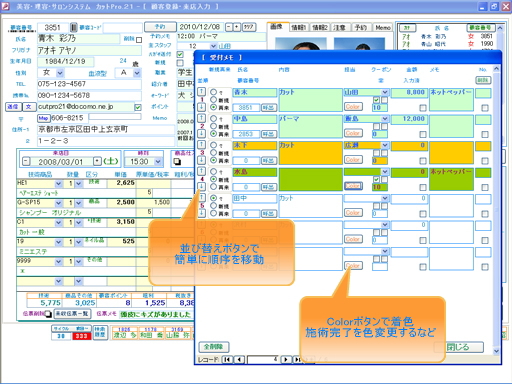Open staff dropdown in 水島 row
This screenshot has height=384, width=512.
(385, 172)
